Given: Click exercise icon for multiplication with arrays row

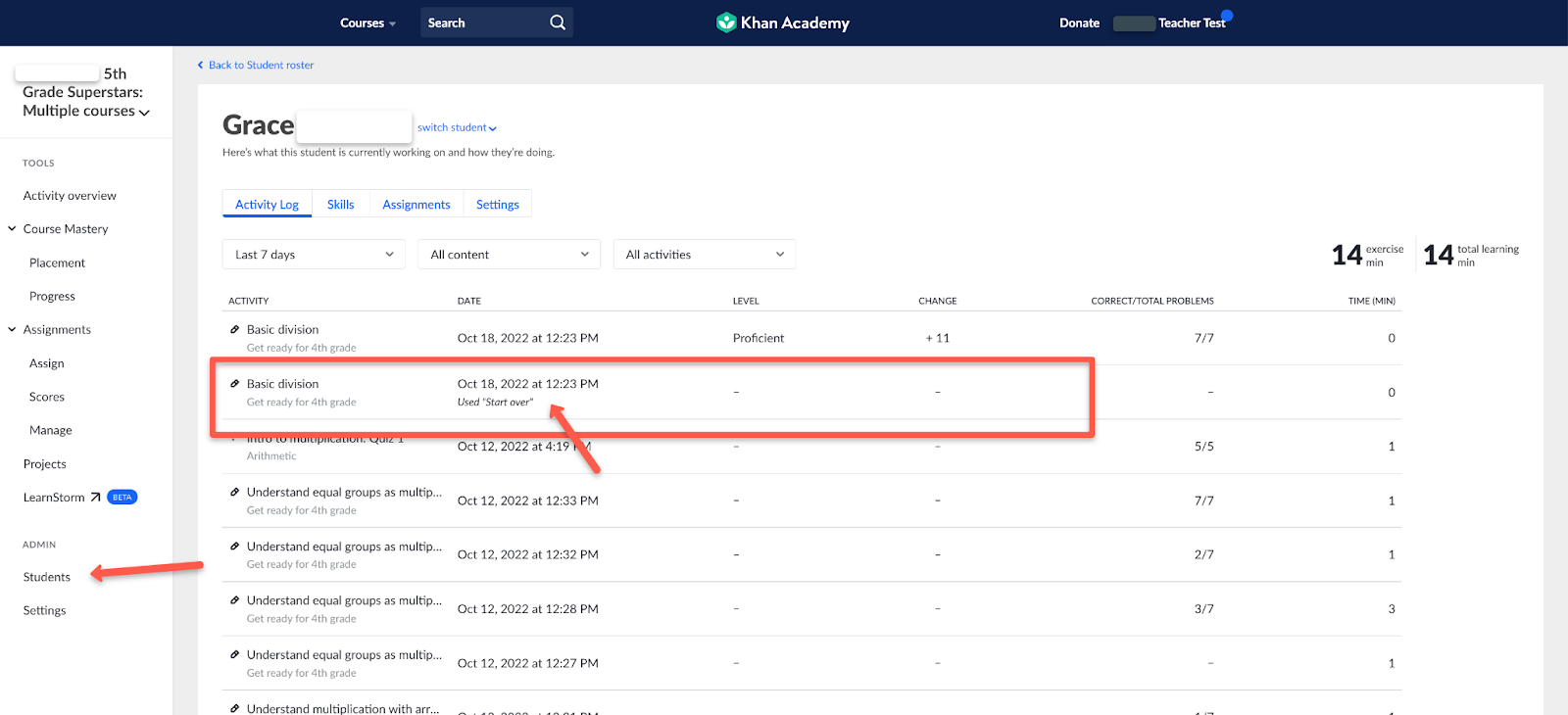Looking at the screenshot, I should click(234, 708).
